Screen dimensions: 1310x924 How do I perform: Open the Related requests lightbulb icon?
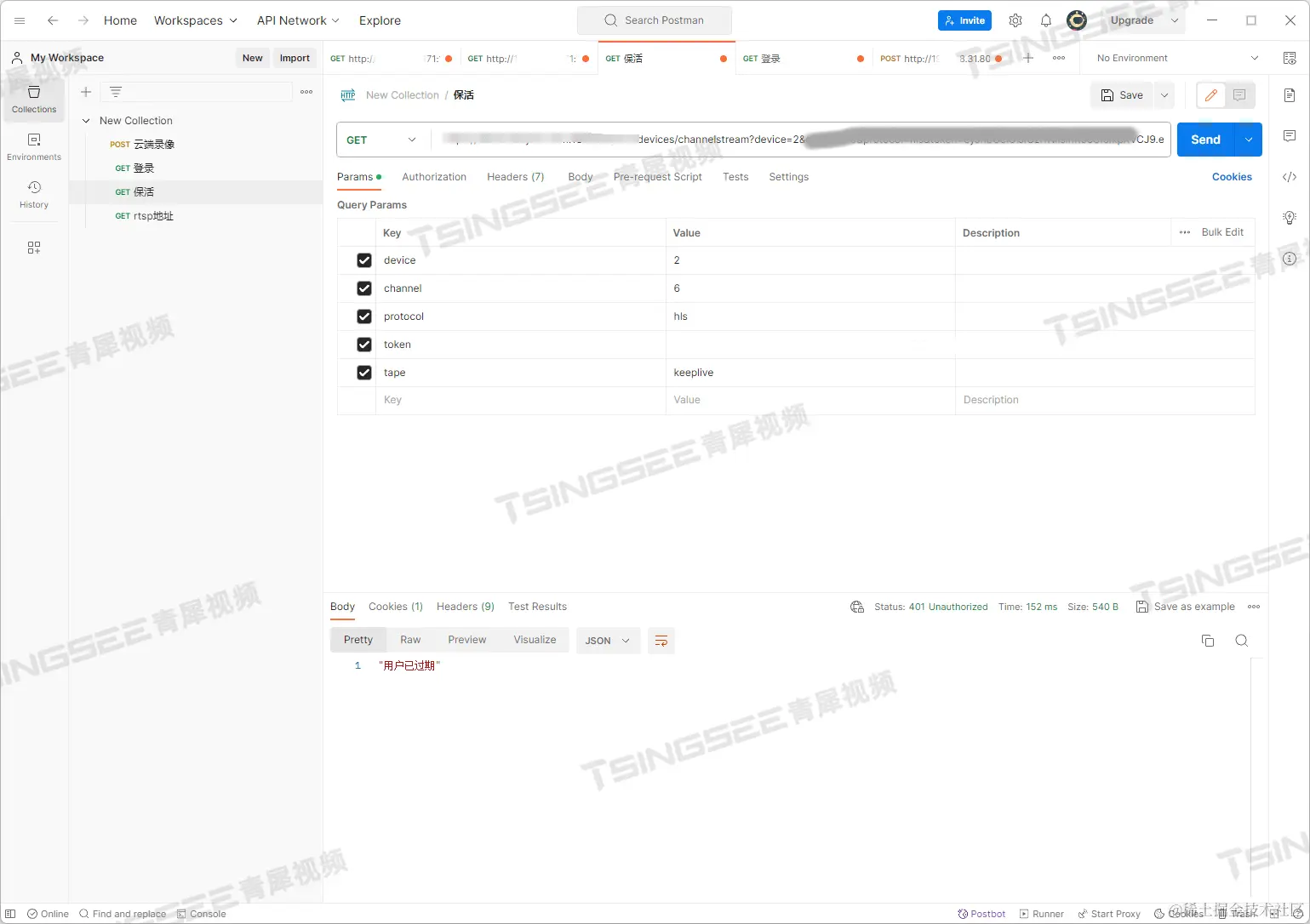(x=1290, y=218)
